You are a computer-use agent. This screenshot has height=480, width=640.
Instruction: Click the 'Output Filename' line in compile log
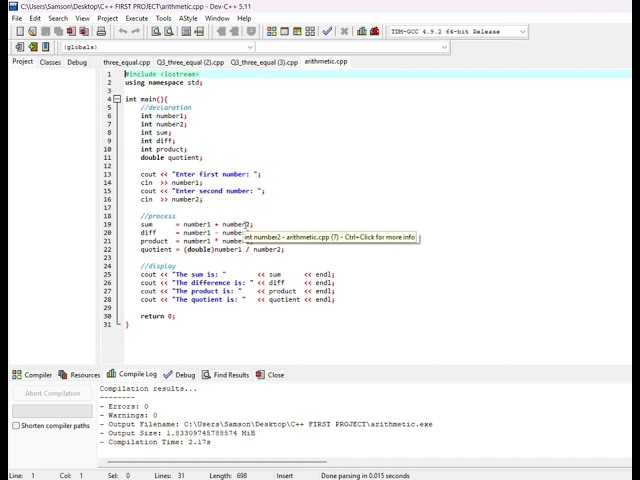coord(266,424)
